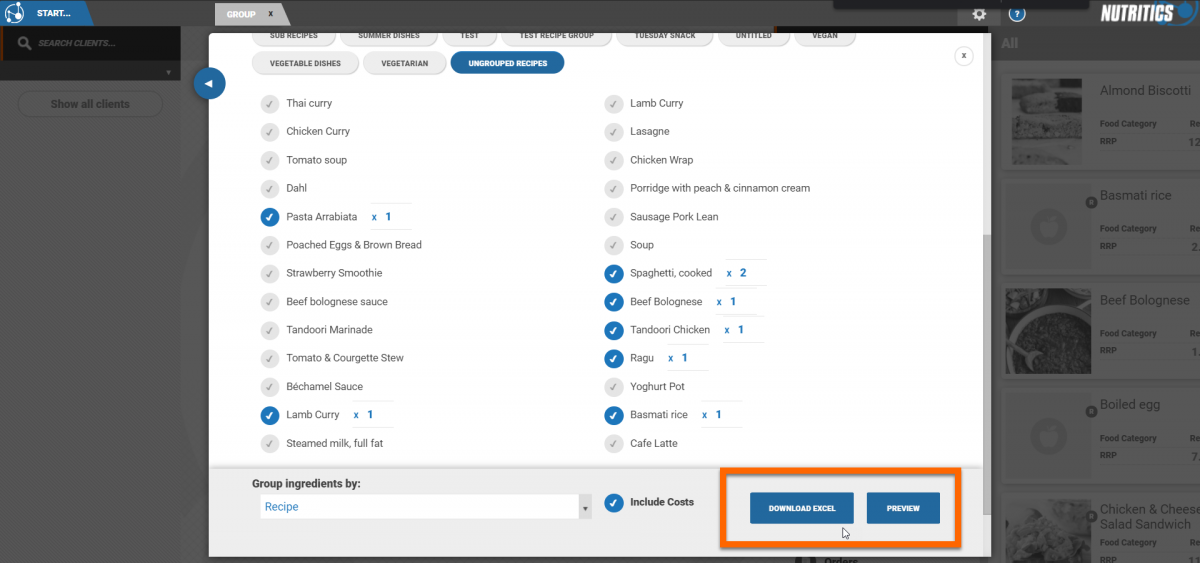Open the Start menu dropdown
1200x563 pixels.
[x=55, y=13]
